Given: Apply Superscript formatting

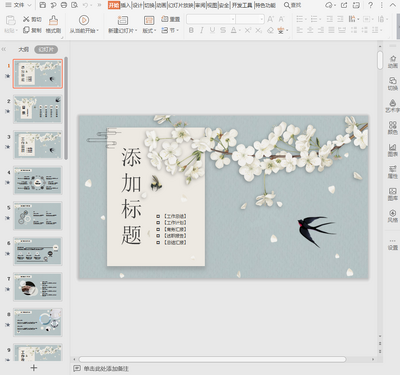Looking at the screenshot, I should tap(248, 30).
